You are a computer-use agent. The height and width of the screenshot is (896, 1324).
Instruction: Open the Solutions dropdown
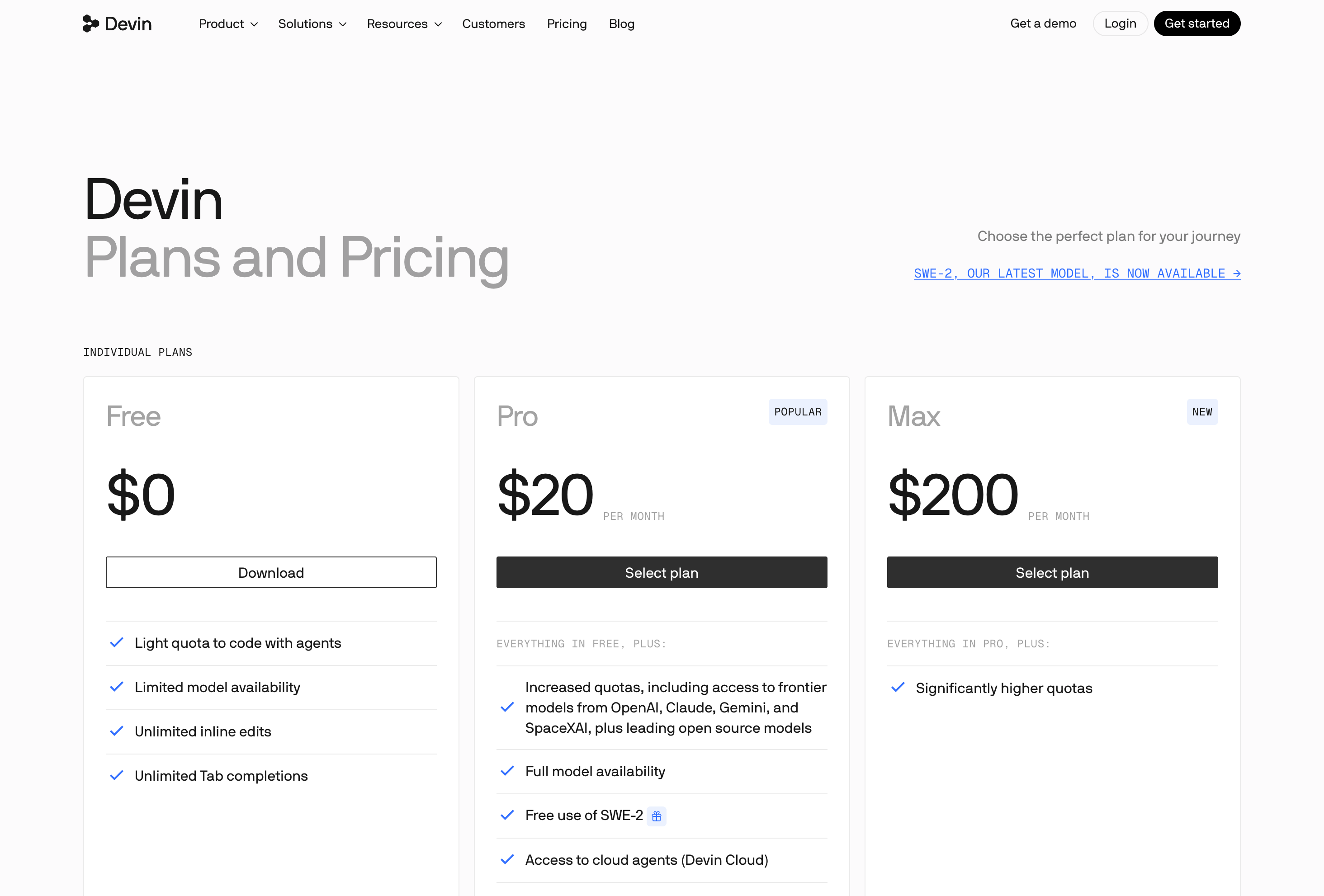312,24
